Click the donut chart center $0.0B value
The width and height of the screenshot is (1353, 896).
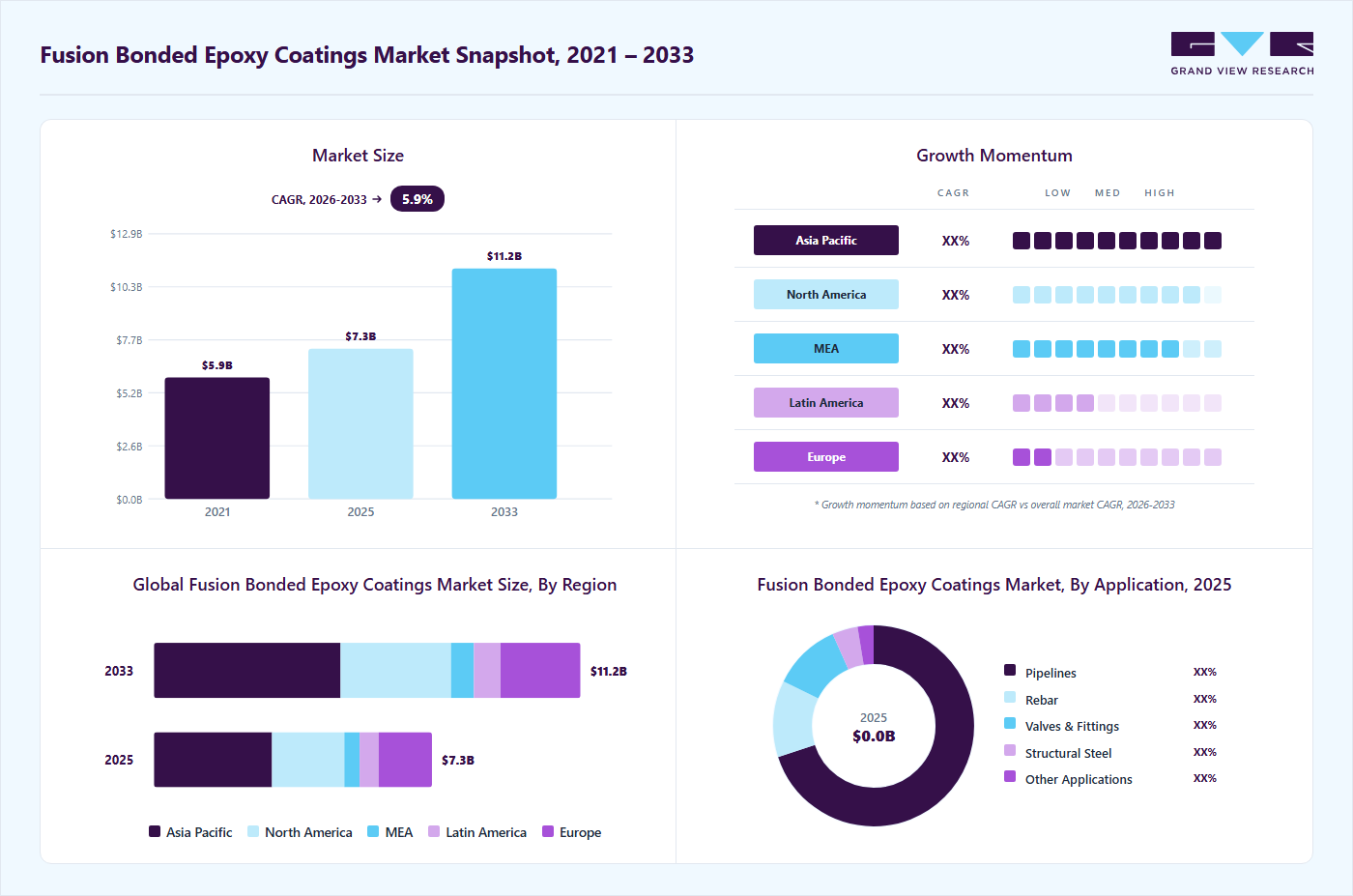[x=874, y=737]
